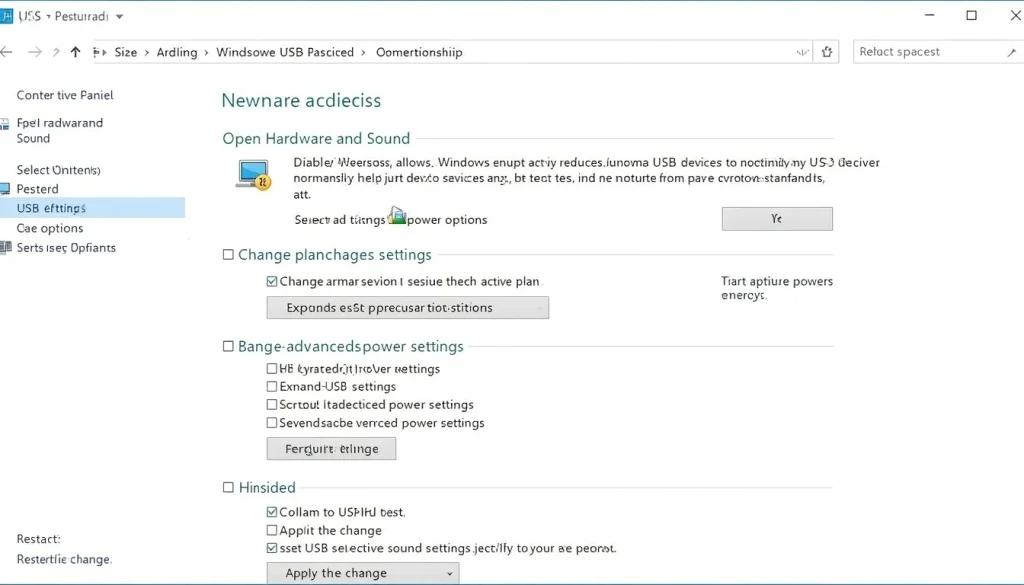Click breadcrumb chevron after Windsowe USB Pasciced
Viewport: 1024px width, 585px height.
point(364,52)
